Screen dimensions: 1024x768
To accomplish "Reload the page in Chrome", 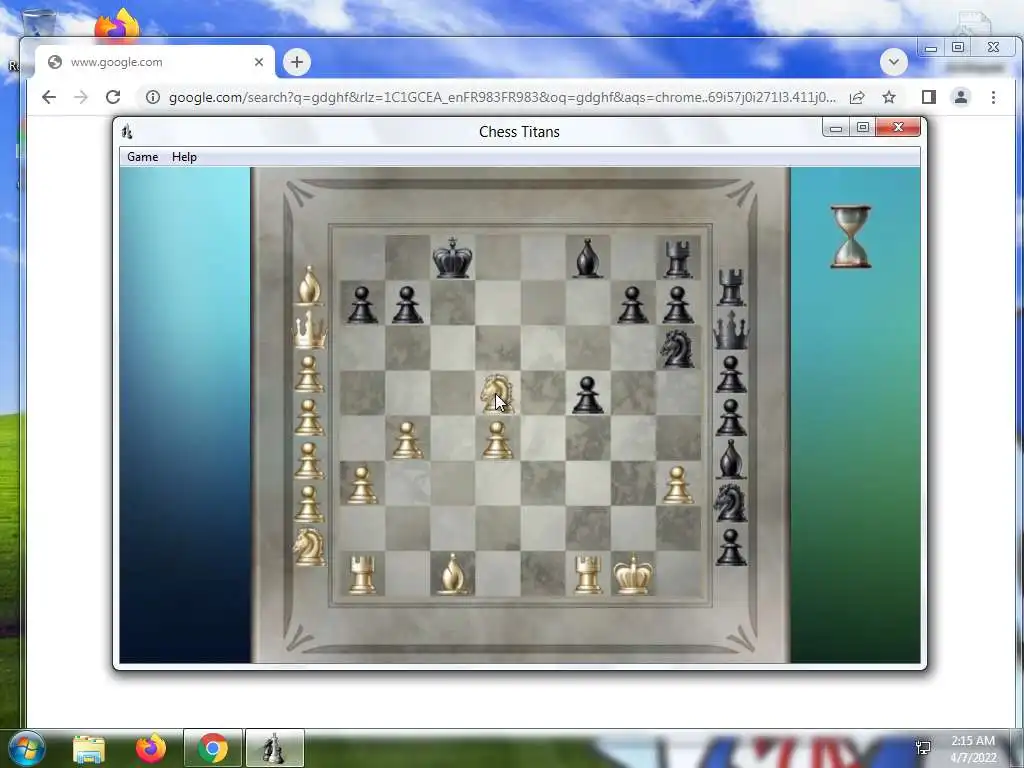I will (113, 97).
